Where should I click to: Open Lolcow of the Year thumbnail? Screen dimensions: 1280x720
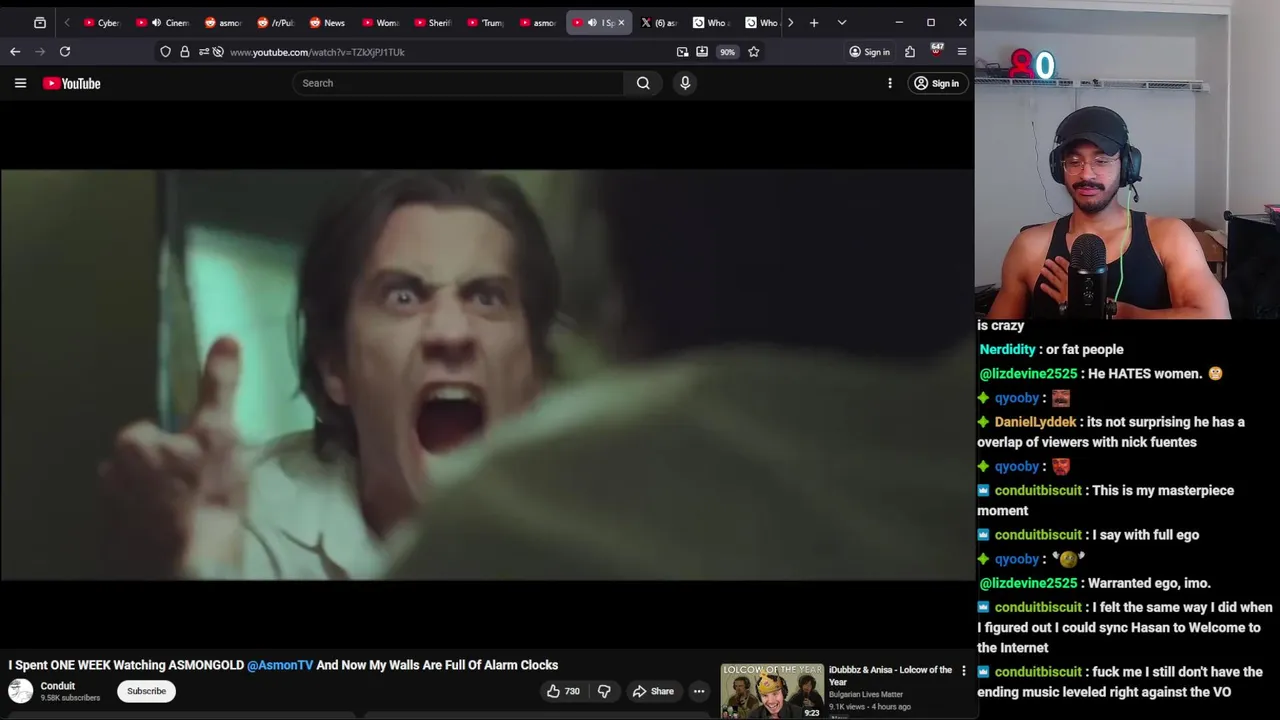point(772,691)
